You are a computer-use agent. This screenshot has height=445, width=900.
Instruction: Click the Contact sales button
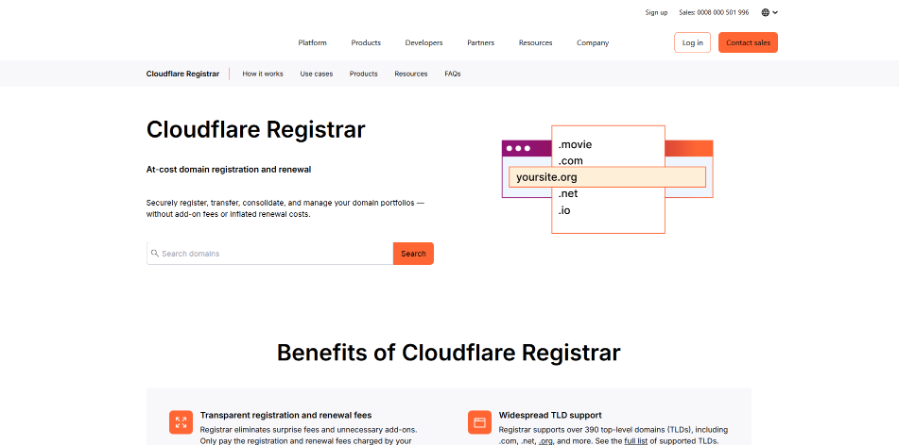coord(748,42)
